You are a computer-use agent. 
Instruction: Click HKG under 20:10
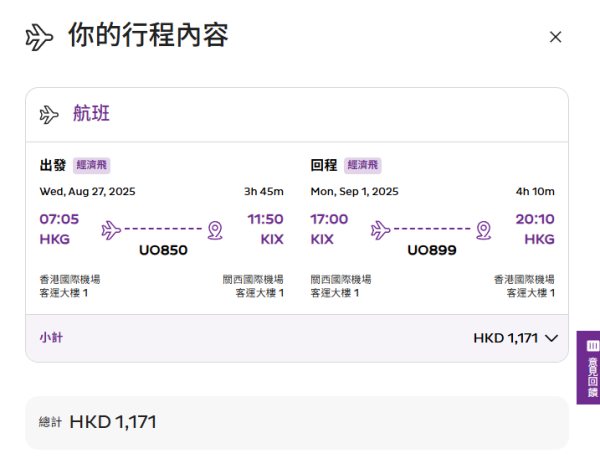coord(540,239)
